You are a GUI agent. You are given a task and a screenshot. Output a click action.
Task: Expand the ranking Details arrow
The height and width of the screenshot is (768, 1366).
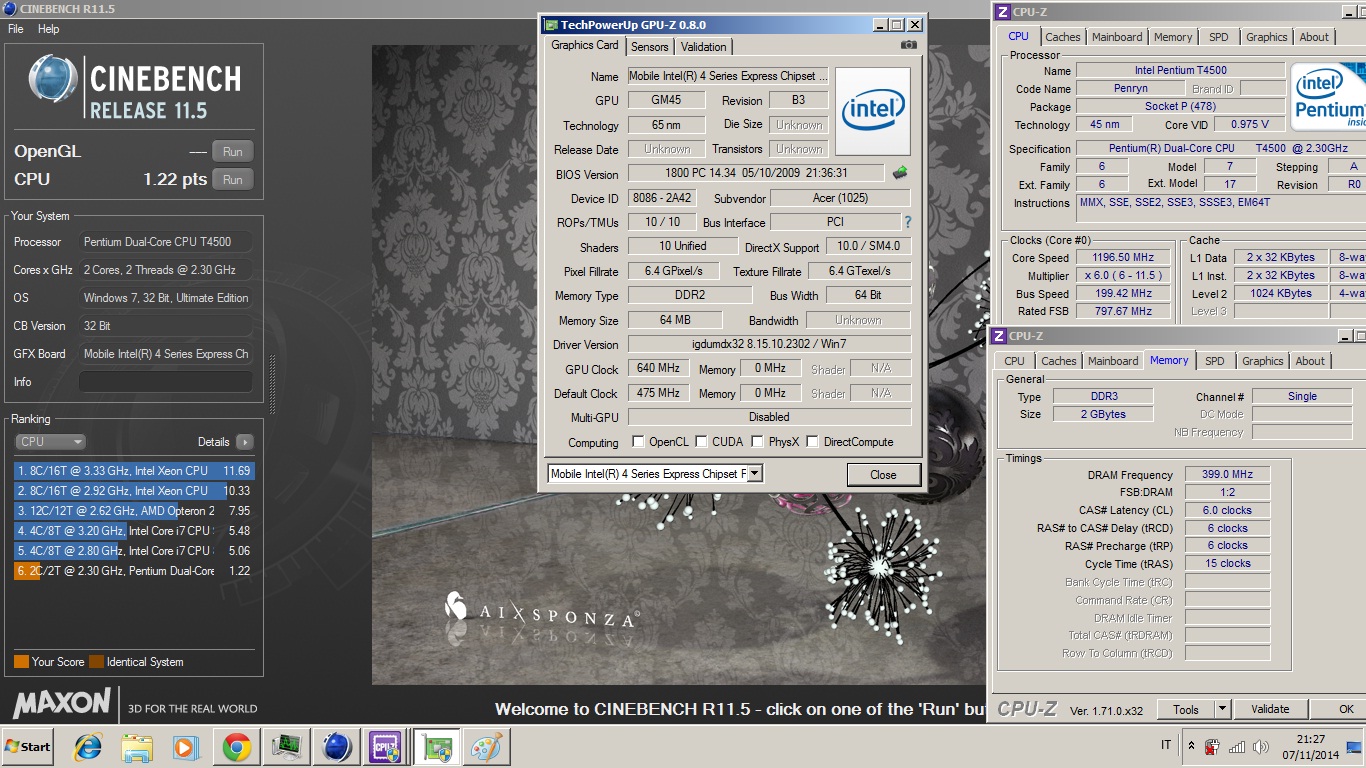[x=244, y=441]
